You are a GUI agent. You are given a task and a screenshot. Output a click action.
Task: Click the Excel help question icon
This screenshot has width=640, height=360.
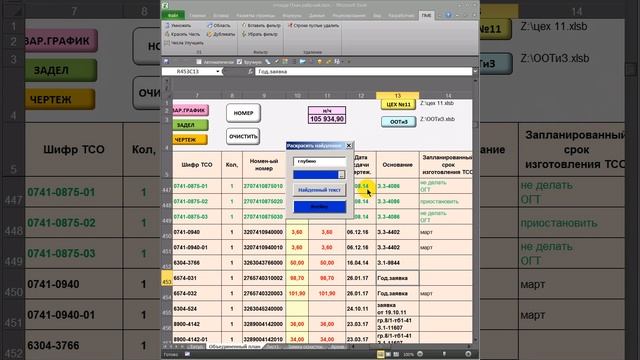pos(448,16)
